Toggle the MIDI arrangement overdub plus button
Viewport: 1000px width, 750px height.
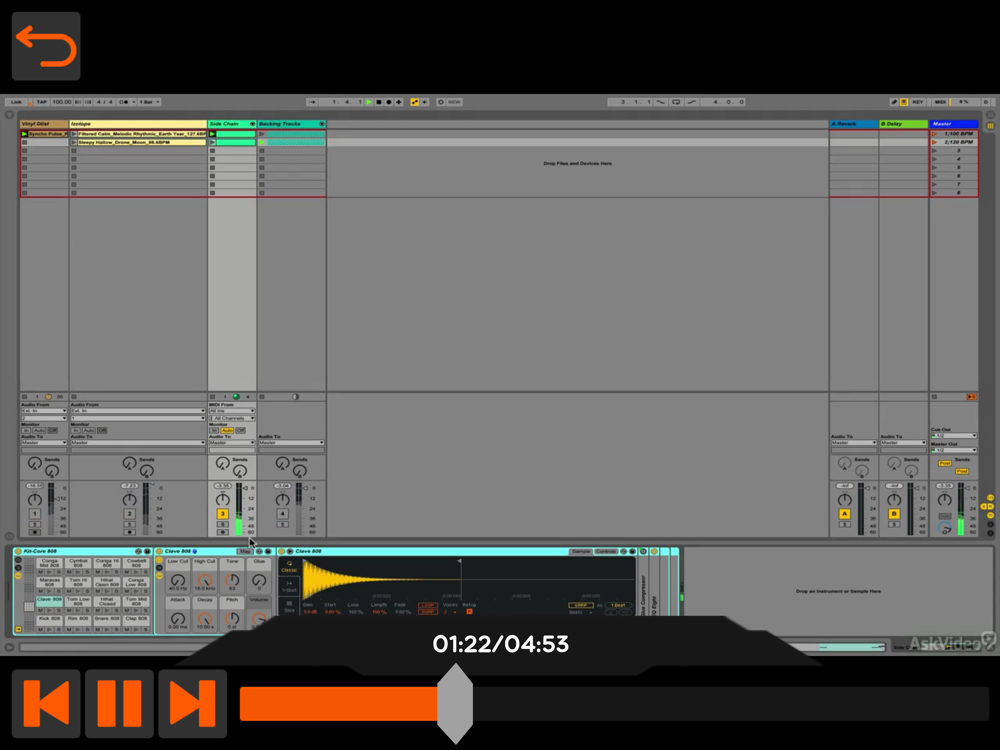[399, 102]
